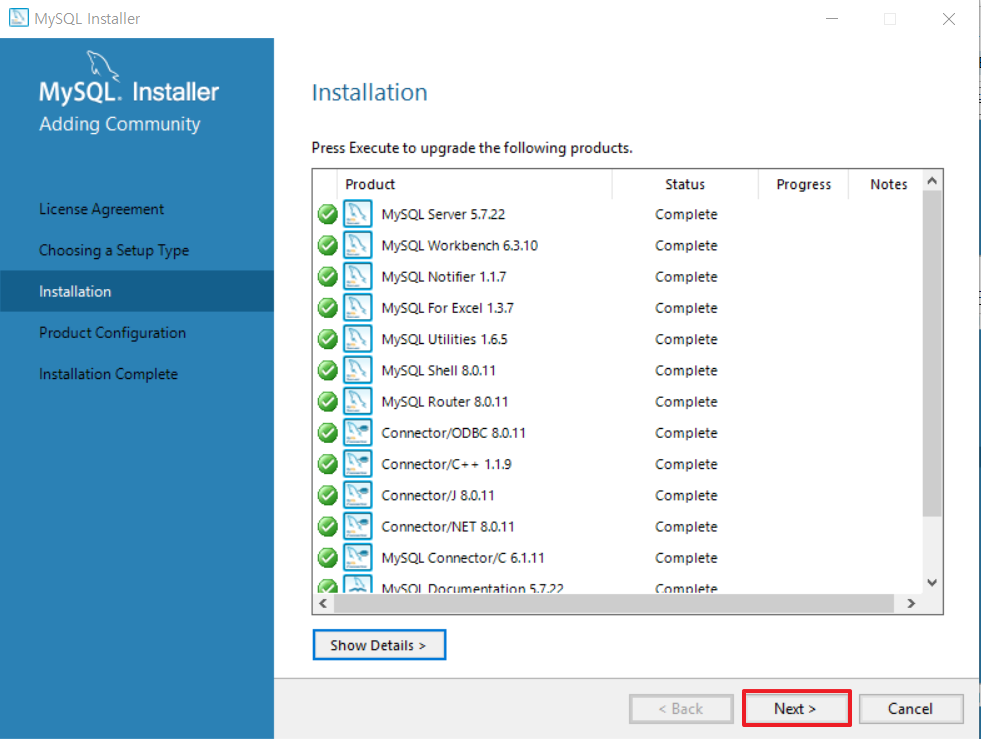Click the MySQL Installer title bar icon
981x739 pixels.
18,18
